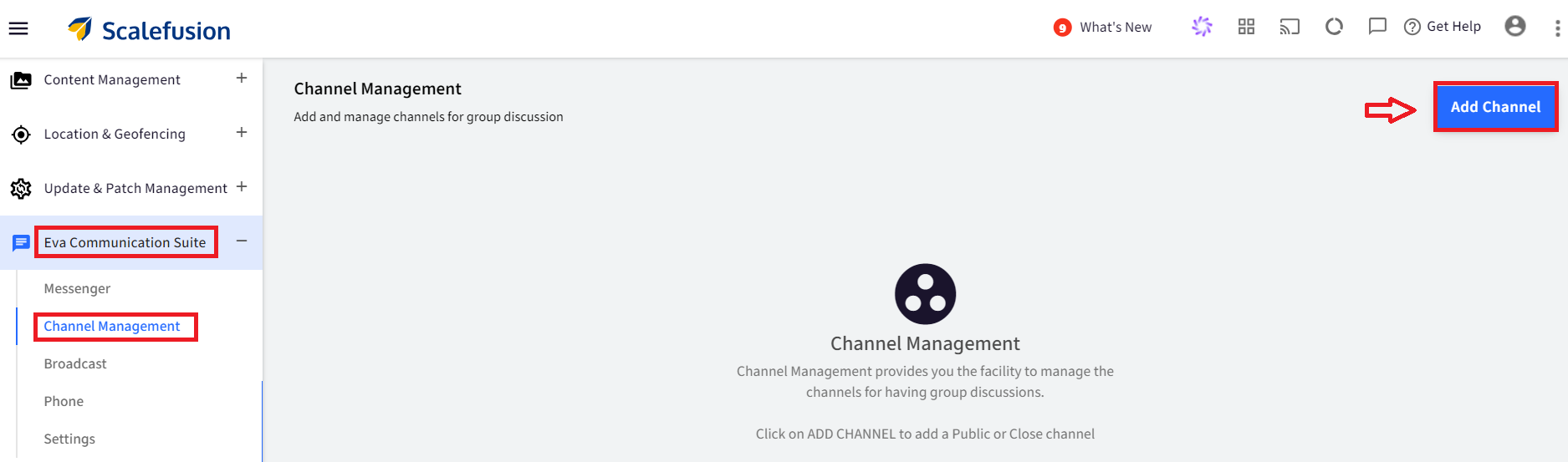Click the Add Channel button
This screenshot has width=1568, height=462.
click(1495, 107)
